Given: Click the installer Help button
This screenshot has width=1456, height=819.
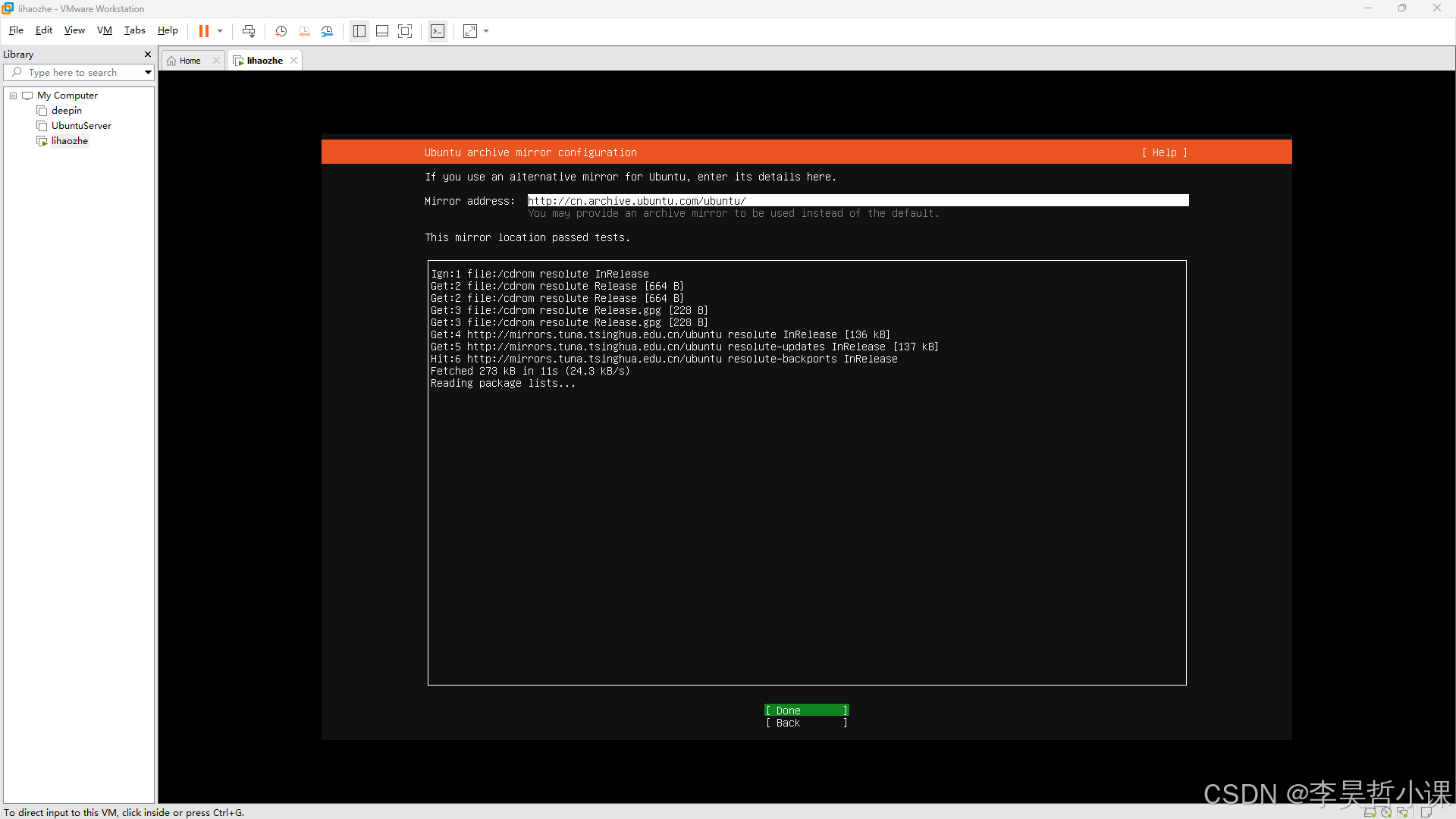Looking at the screenshot, I should (1164, 152).
